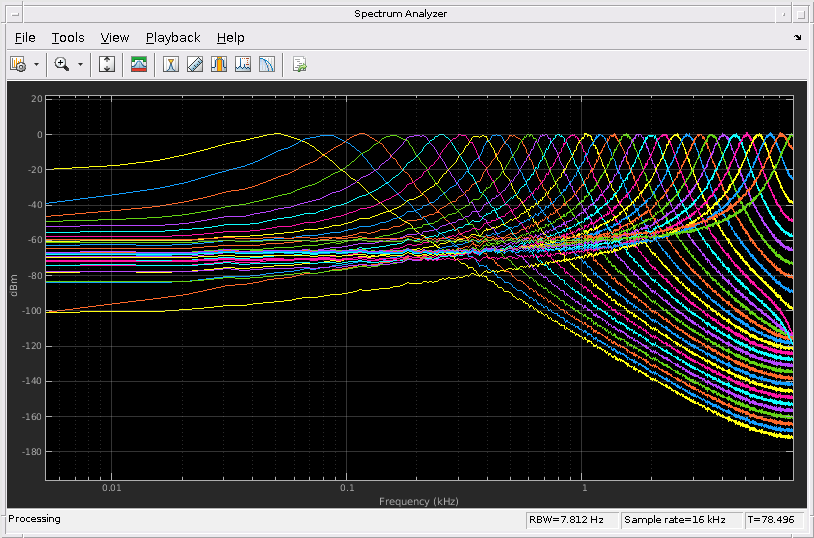The image size is (814, 538).
Task: Open the Playback menu
Action: pos(173,37)
